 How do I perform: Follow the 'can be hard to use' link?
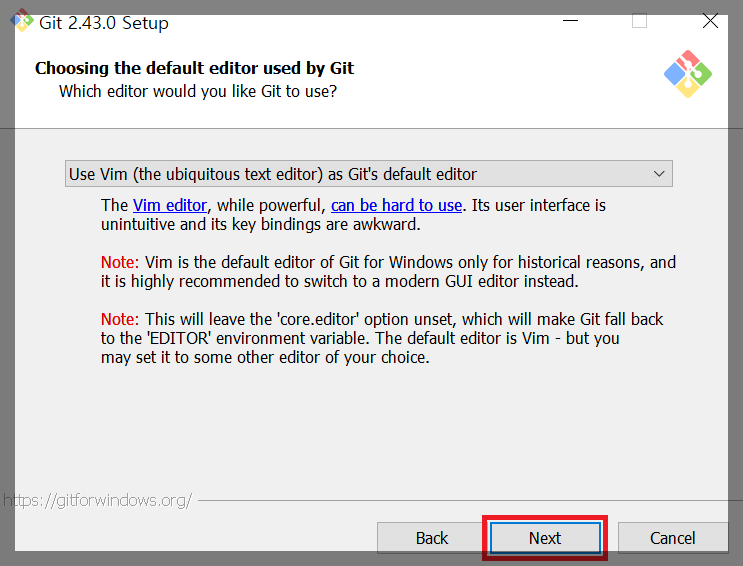click(x=396, y=205)
